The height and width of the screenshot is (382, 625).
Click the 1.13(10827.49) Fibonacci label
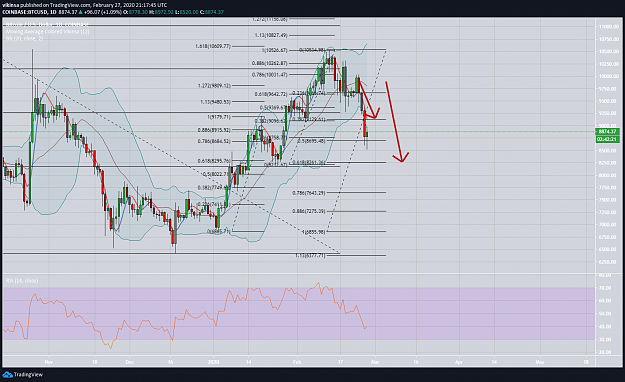[x=271, y=35]
